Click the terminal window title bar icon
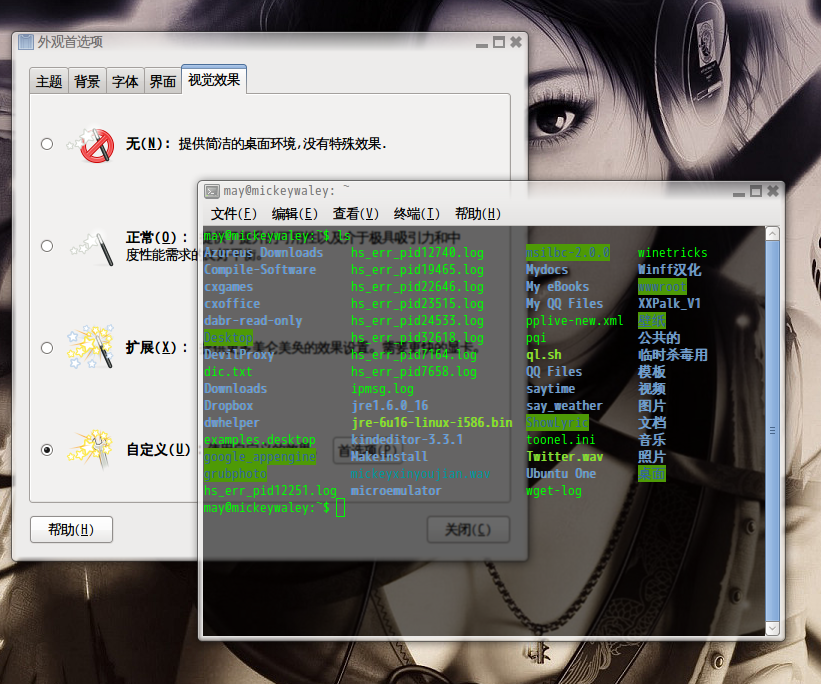The height and width of the screenshot is (684, 821). pyautogui.click(x=212, y=191)
